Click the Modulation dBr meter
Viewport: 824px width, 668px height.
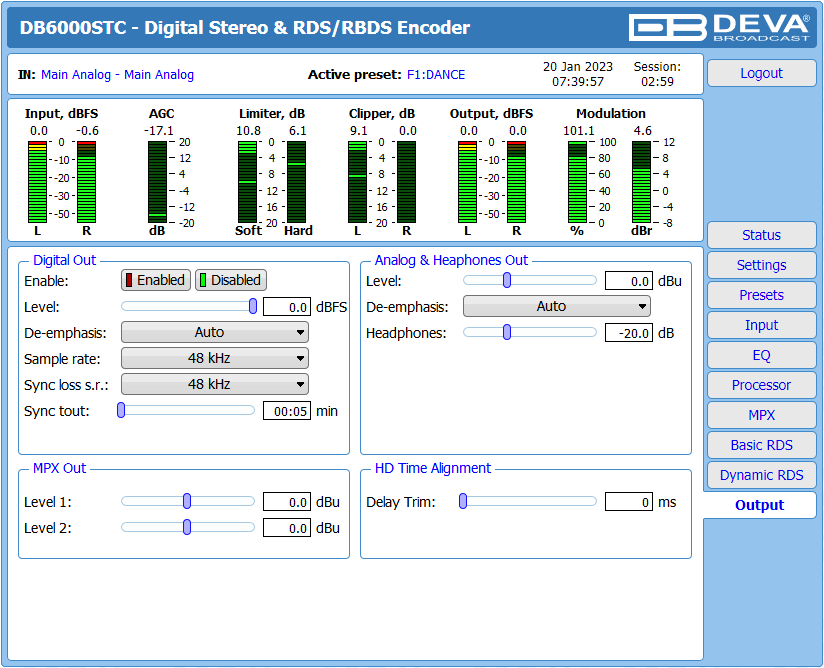coord(641,182)
